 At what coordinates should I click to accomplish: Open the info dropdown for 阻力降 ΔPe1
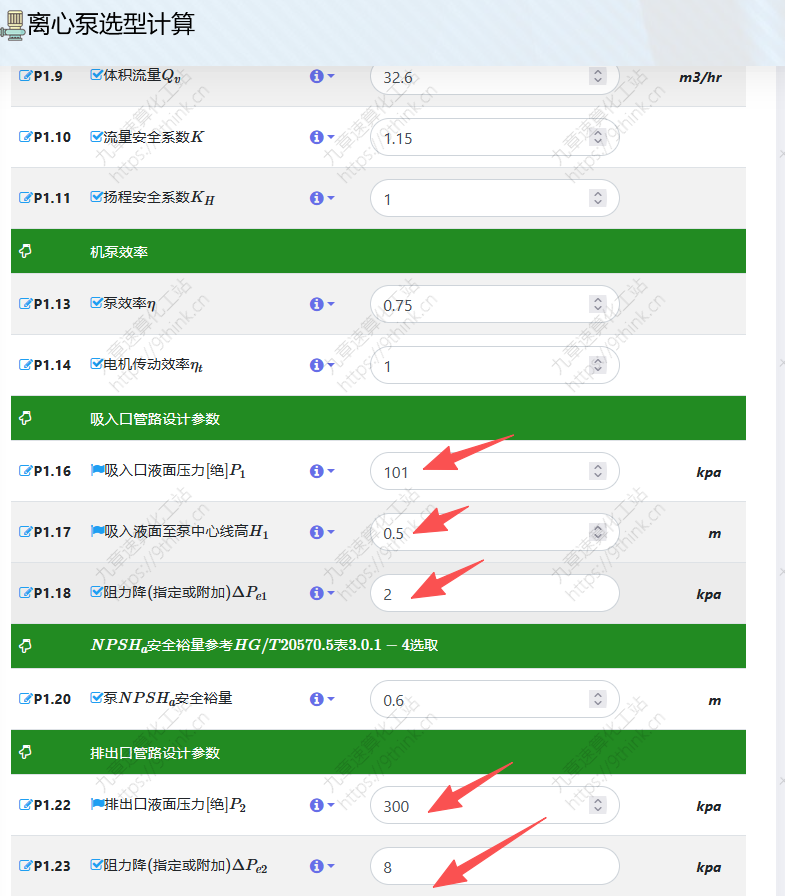tap(322, 593)
